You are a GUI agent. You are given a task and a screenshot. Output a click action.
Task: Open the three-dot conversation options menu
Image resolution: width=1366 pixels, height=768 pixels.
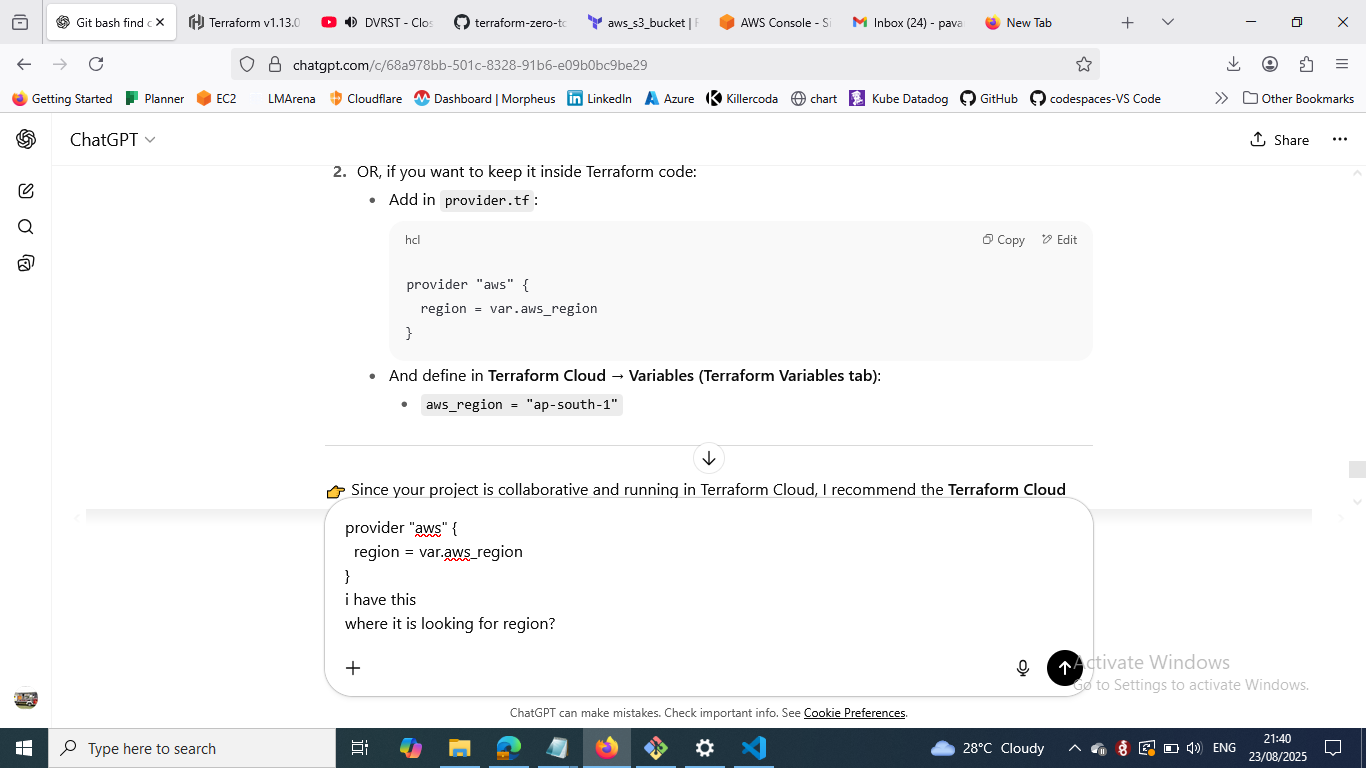(1340, 140)
